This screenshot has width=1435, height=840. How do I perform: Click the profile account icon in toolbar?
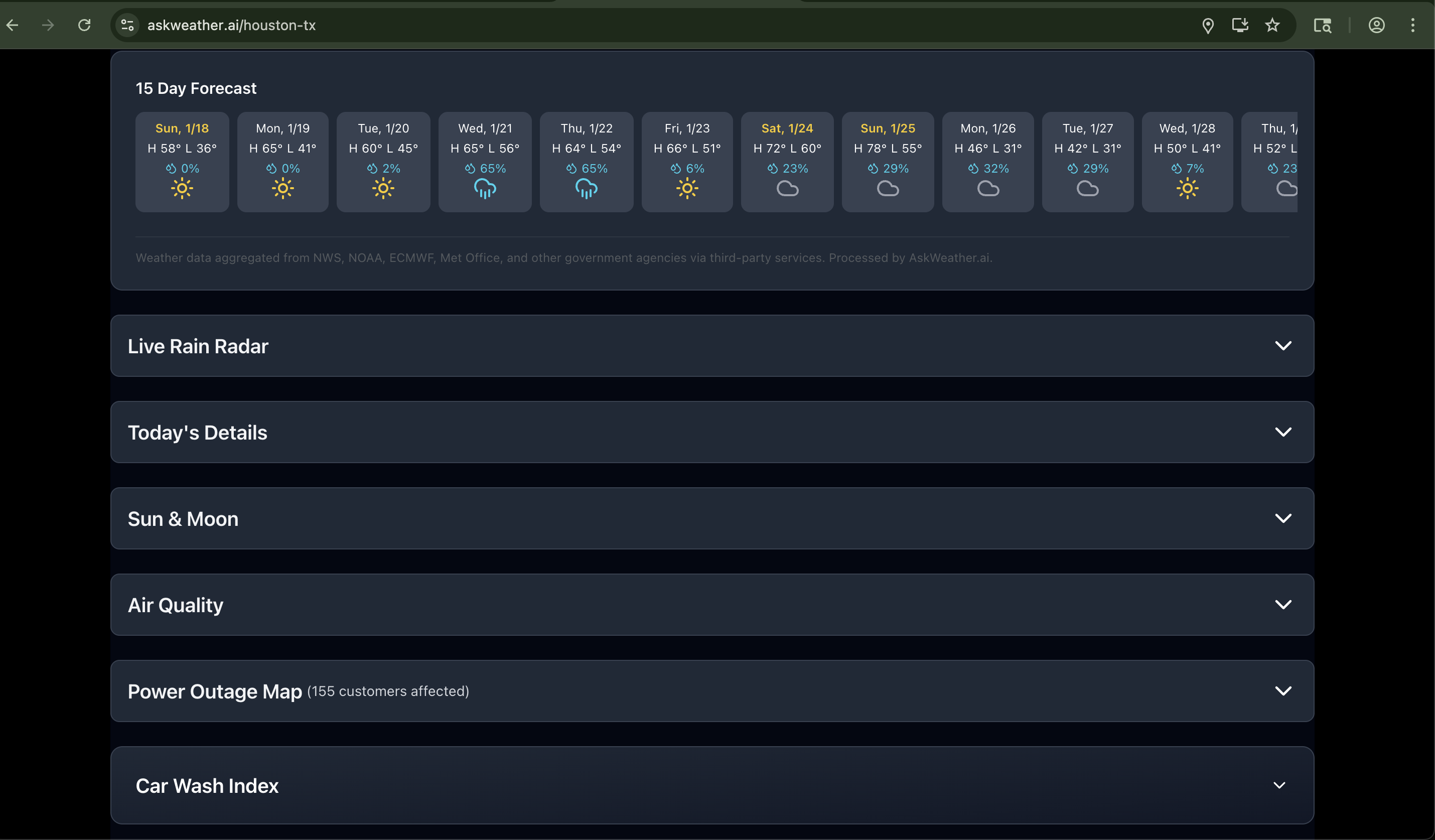(1377, 25)
